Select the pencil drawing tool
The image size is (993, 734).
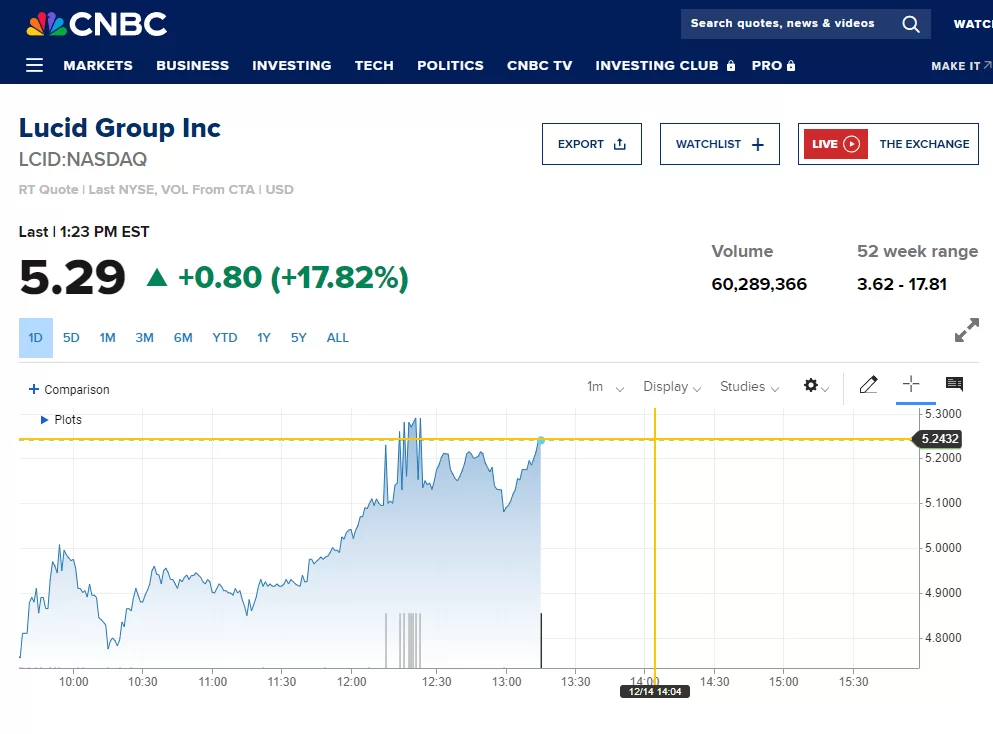[x=868, y=384]
